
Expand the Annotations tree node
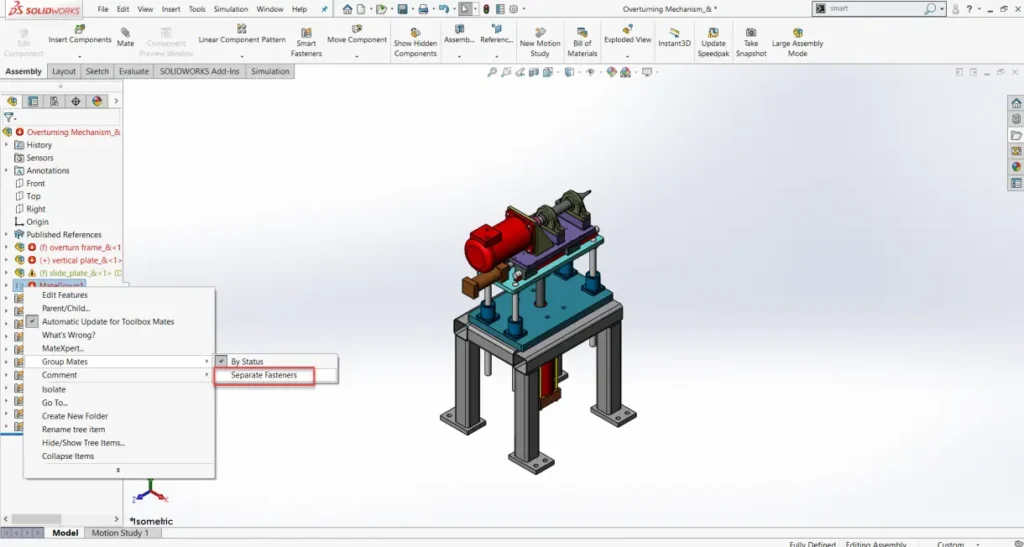pyautogui.click(x=7, y=171)
